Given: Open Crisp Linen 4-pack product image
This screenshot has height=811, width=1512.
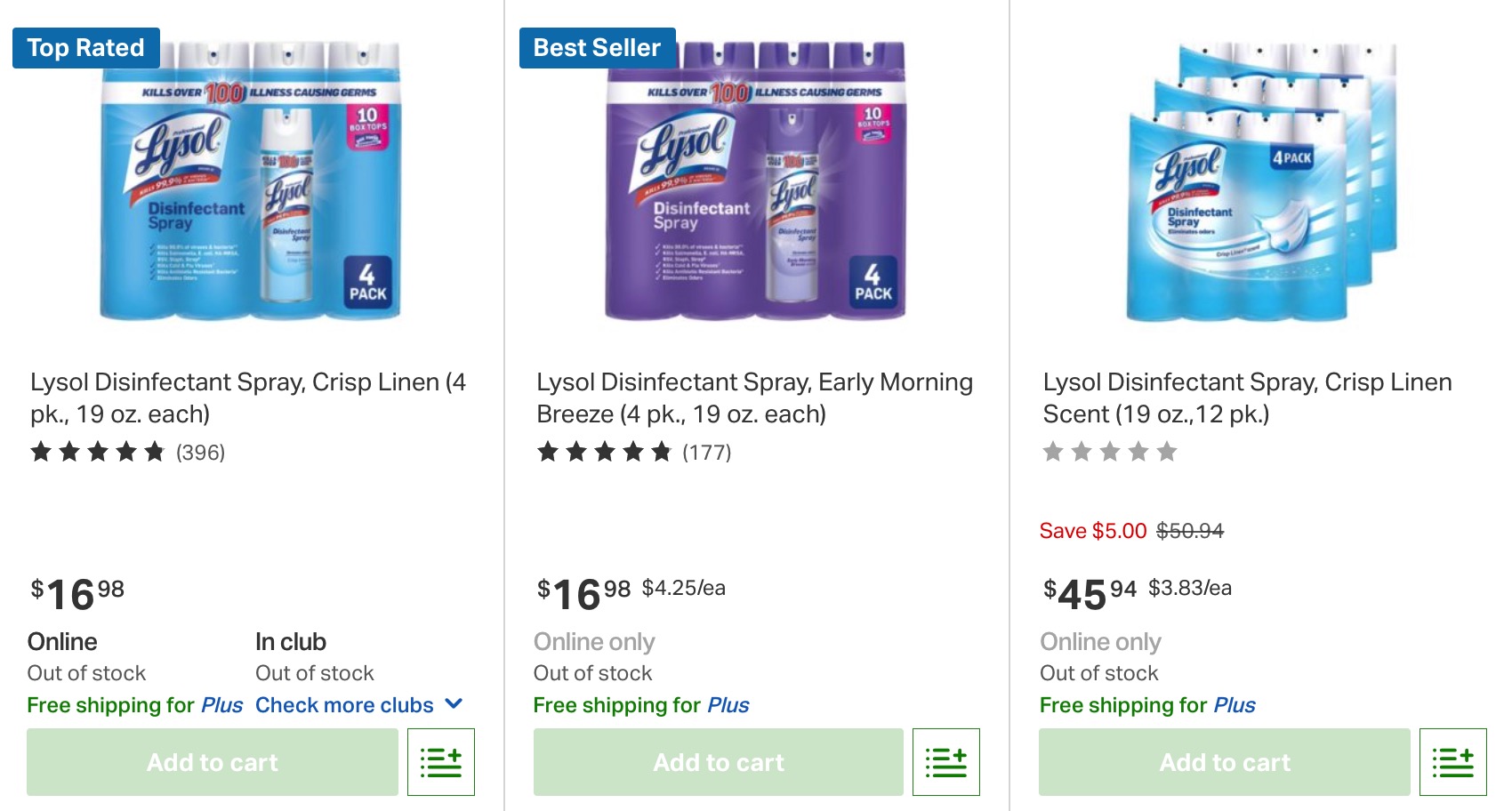Looking at the screenshot, I should click(251, 182).
